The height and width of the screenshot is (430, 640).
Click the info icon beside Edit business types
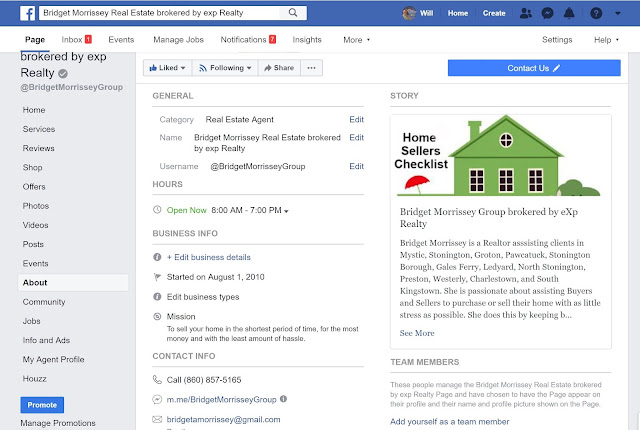tap(157, 297)
